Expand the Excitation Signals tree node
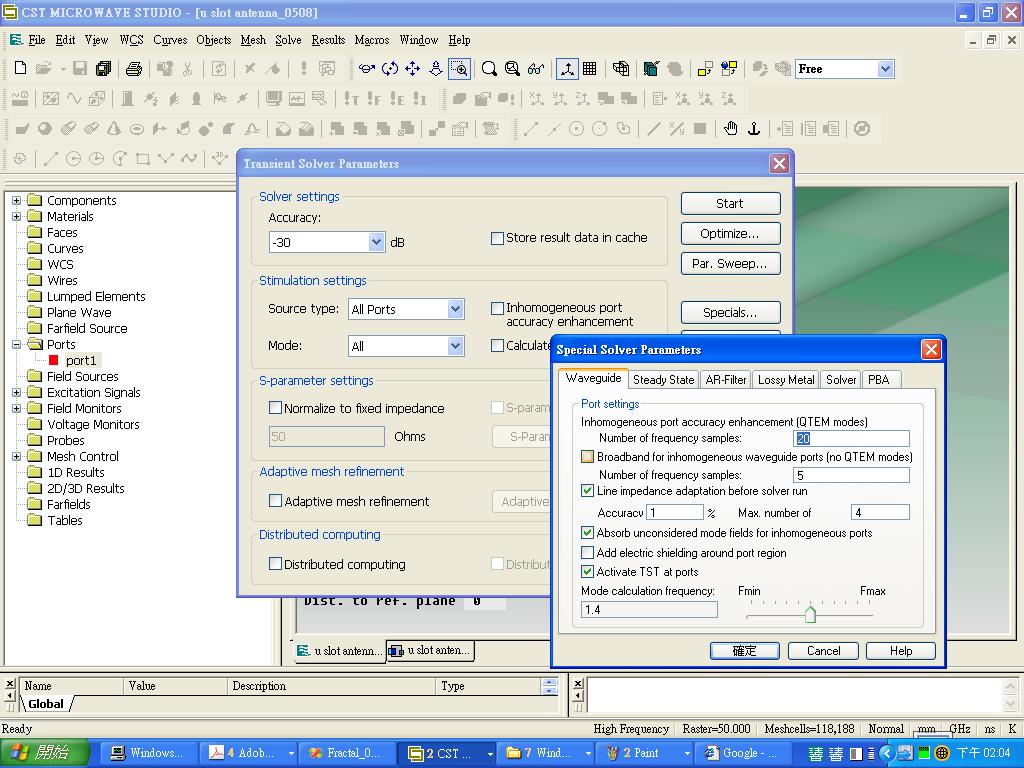1024x768 pixels. click(16, 392)
